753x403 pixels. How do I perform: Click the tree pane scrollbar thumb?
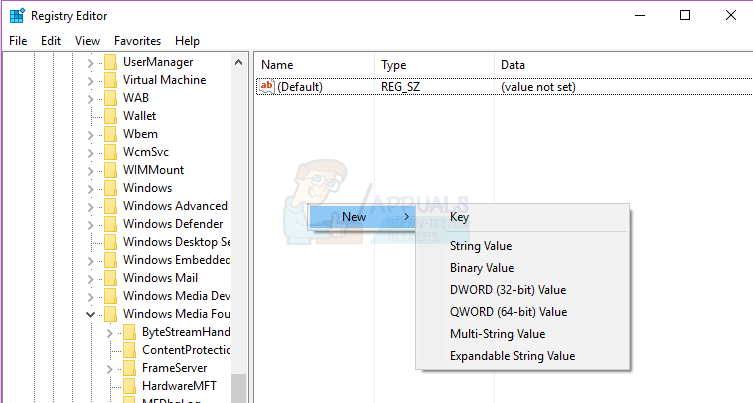239,388
